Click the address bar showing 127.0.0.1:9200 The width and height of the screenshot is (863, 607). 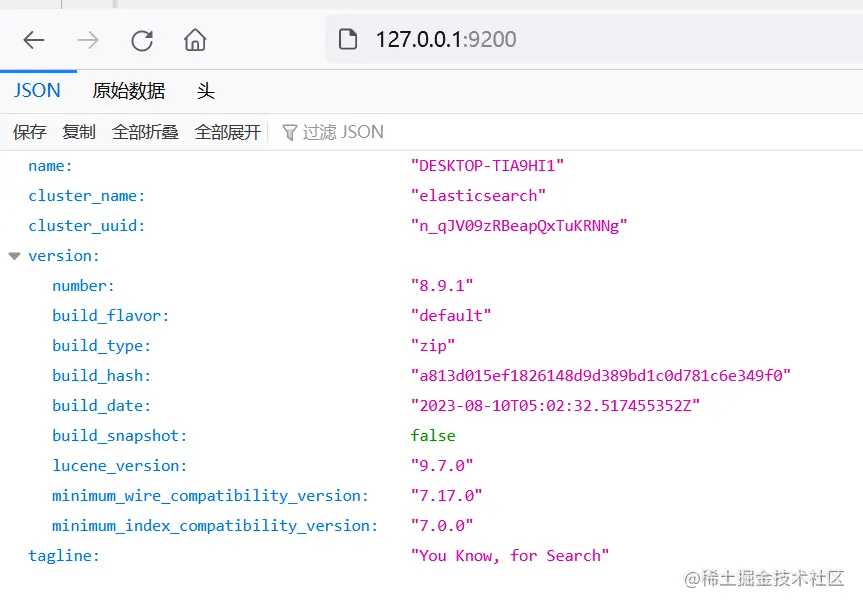click(594, 39)
